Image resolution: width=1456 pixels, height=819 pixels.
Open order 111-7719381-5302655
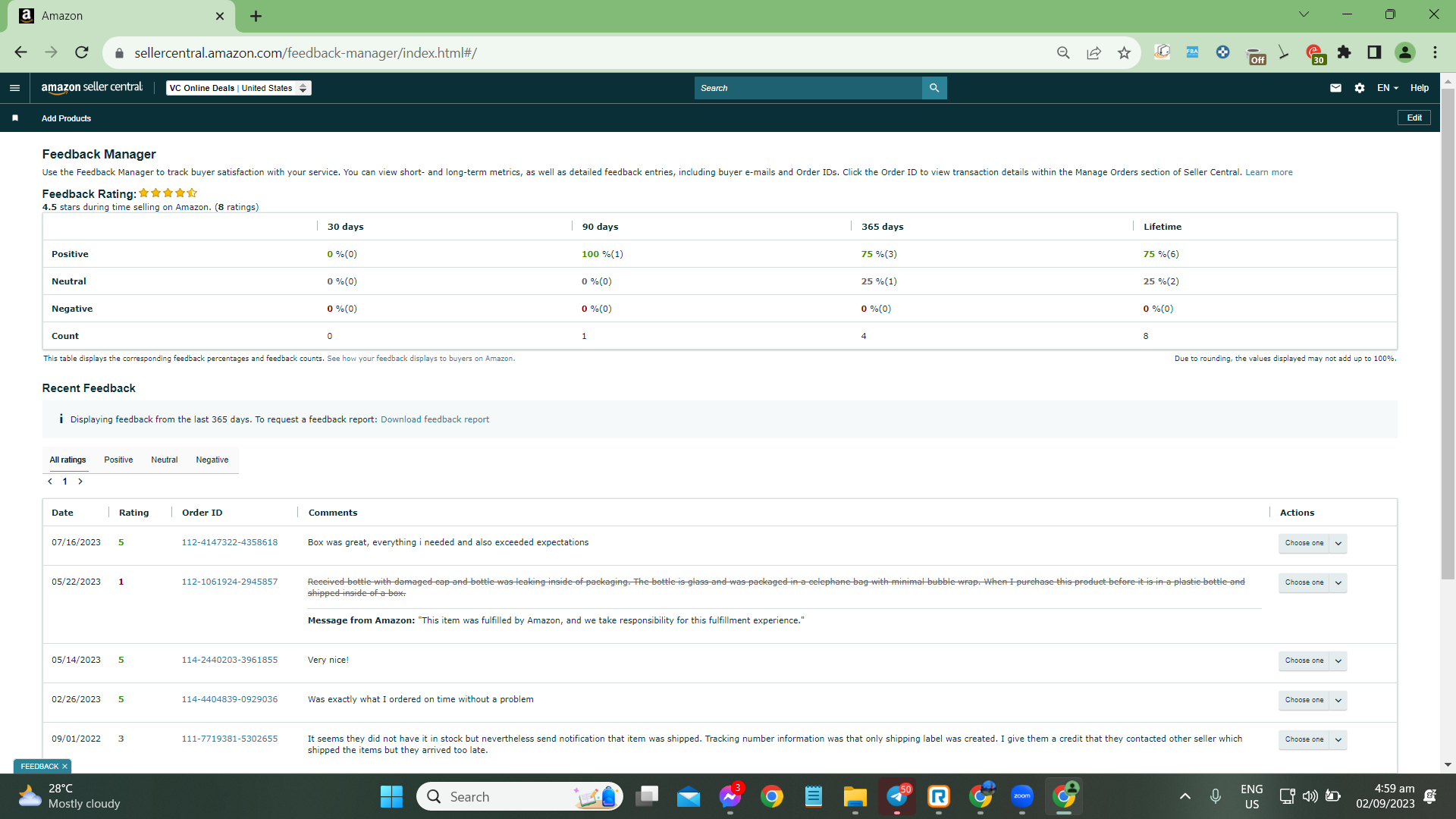(230, 739)
